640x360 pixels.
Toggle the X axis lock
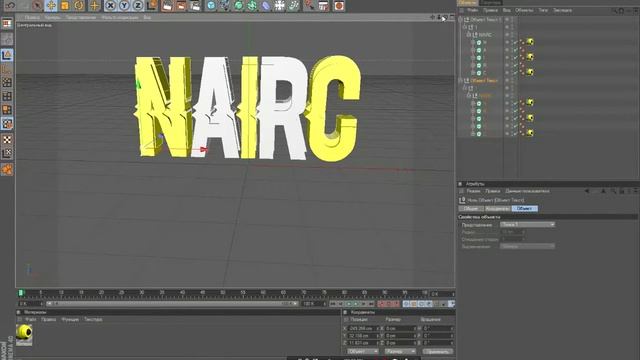[x=110, y=5]
